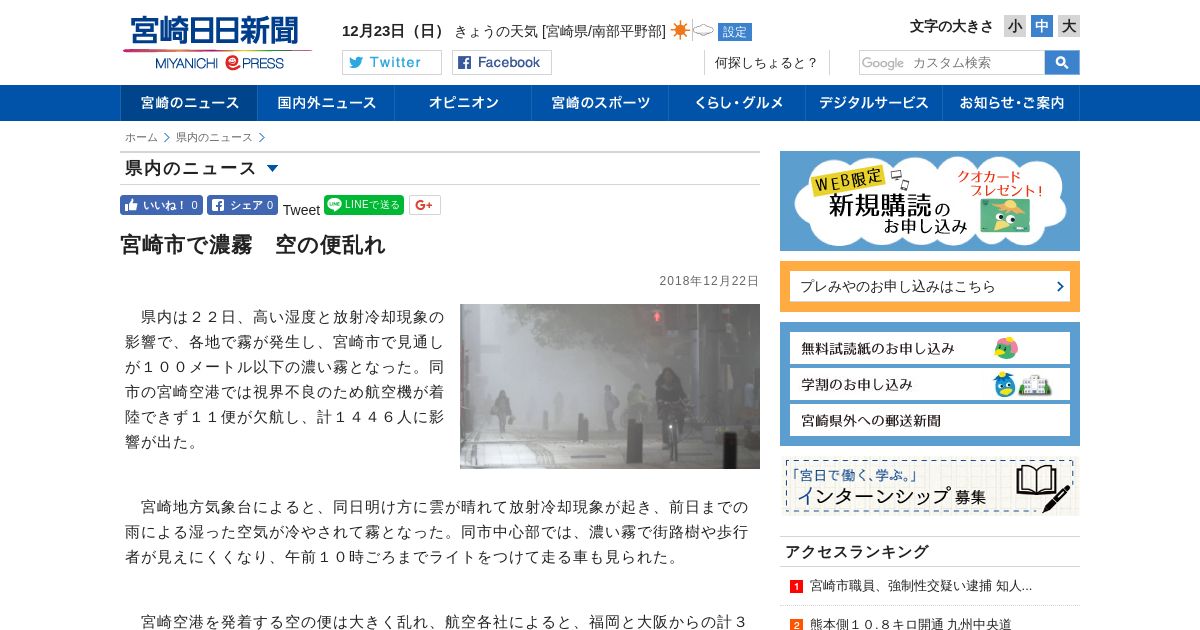This screenshot has height=630, width=1200.
Task: Set font size to 小
Action: pyautogui.click(x=1015, y=26)
